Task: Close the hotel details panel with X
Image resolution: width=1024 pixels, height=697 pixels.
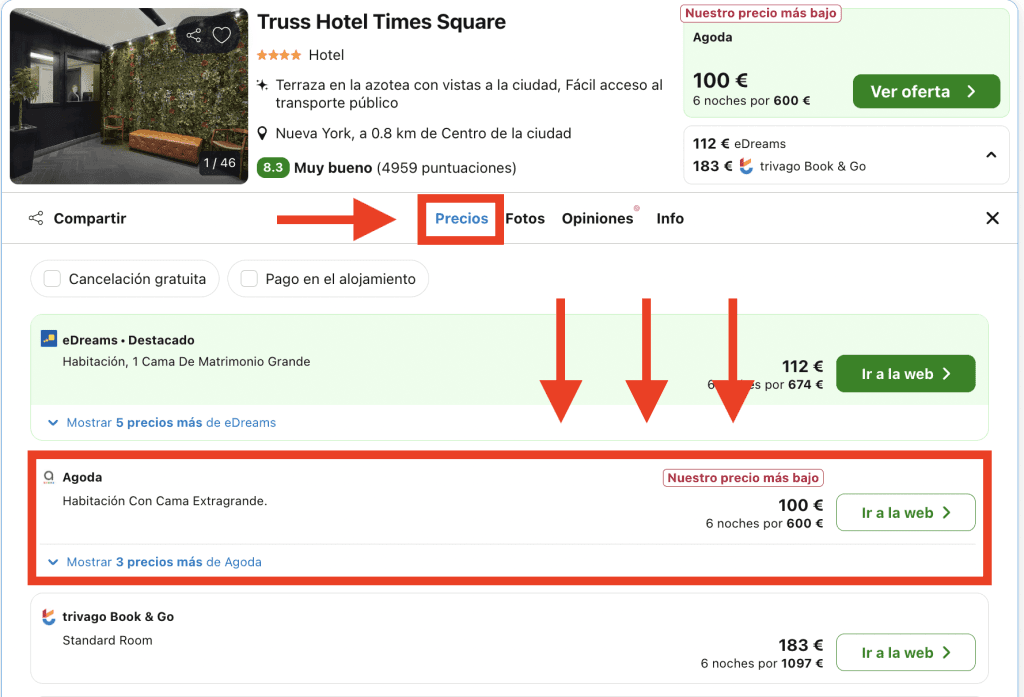Action: point(992,218)
